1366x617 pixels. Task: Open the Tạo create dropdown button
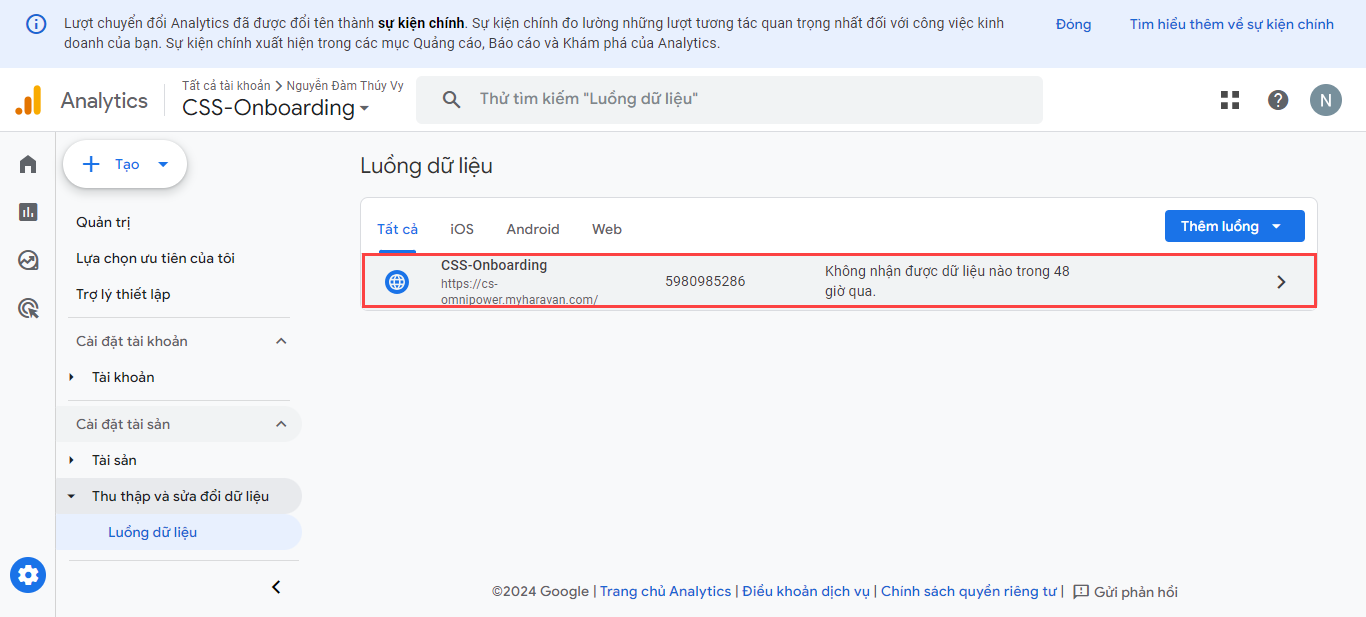tap(125, 164)
